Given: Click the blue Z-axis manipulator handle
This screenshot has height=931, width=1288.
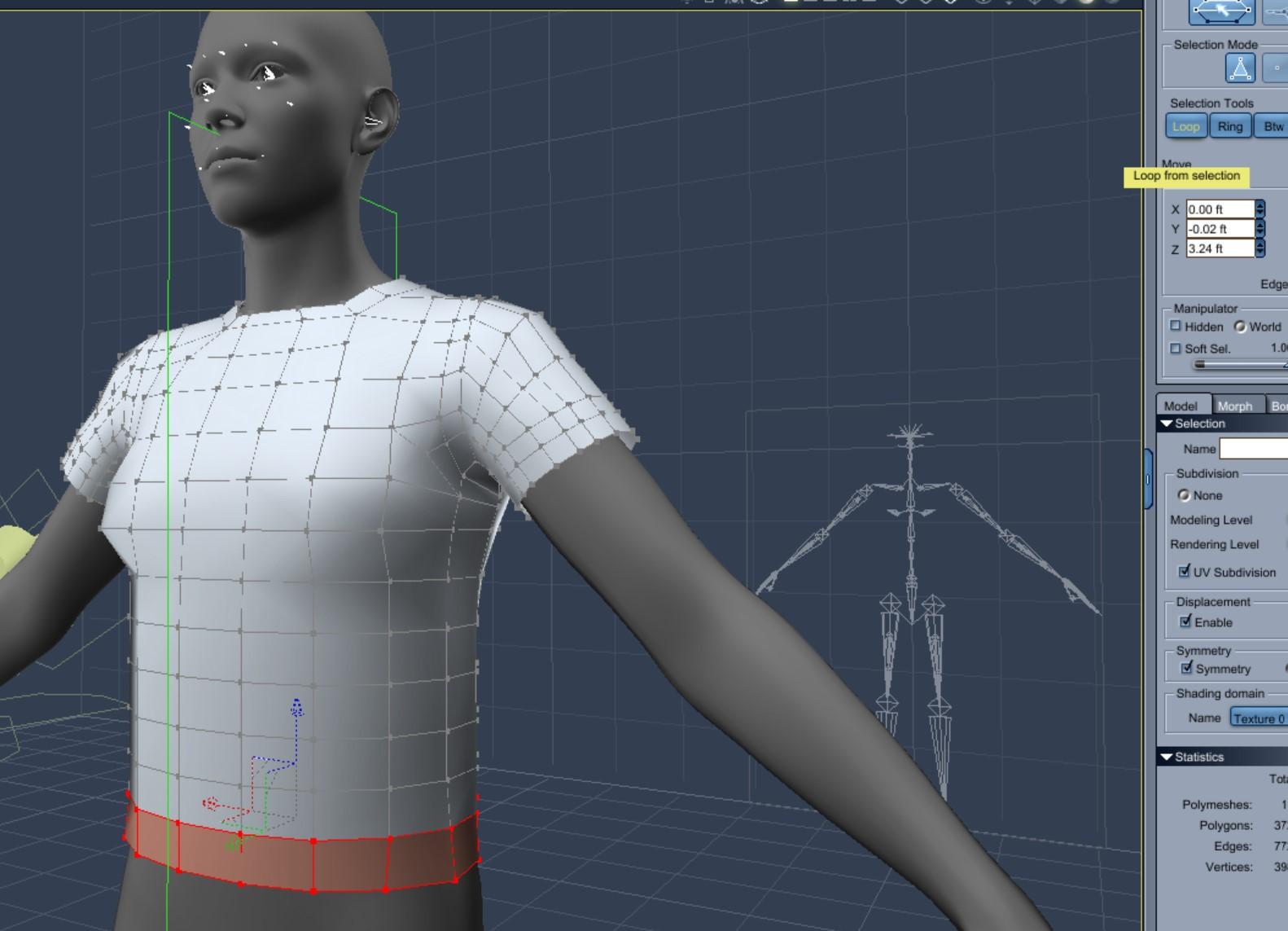Looking at the screenshot, I should click(x=296, y=708).
